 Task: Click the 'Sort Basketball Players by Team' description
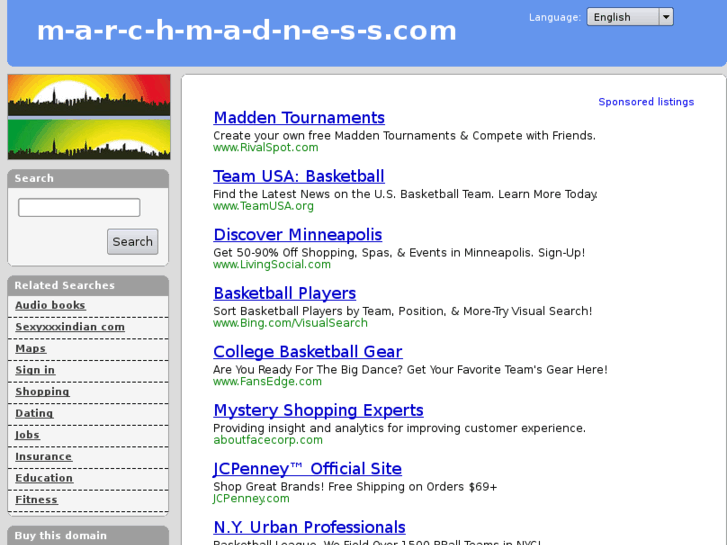pyautogui.click(x=402, y=311)
